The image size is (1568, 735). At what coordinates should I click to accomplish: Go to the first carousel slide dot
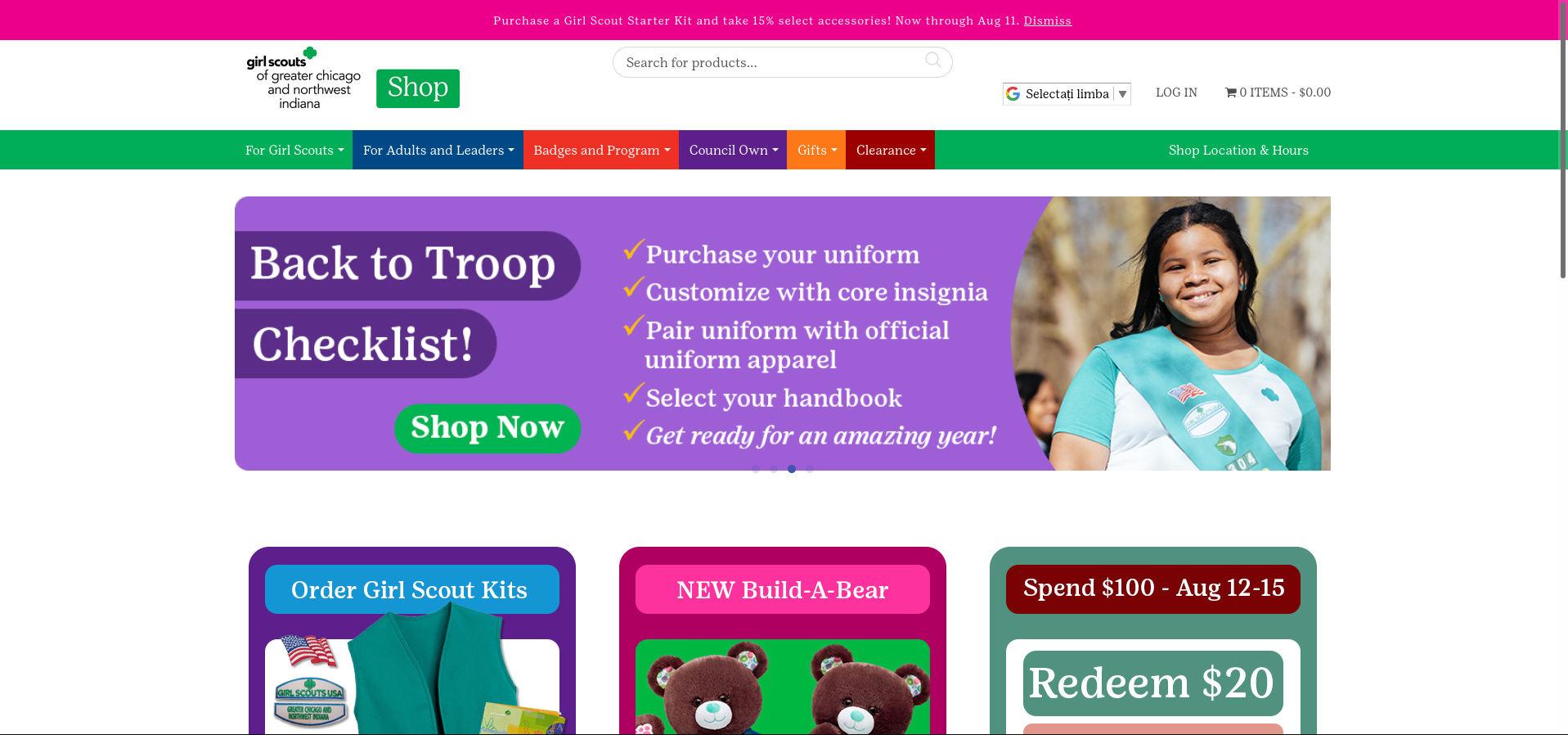pyautogui.click(x=756, y=469)
